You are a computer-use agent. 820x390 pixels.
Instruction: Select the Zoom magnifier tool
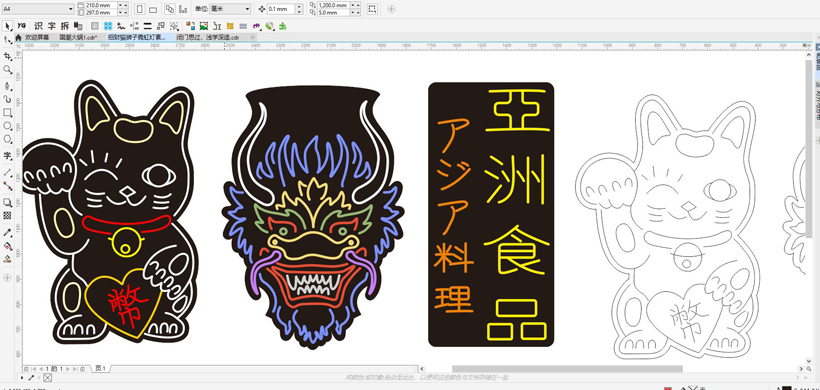[7, 70]
